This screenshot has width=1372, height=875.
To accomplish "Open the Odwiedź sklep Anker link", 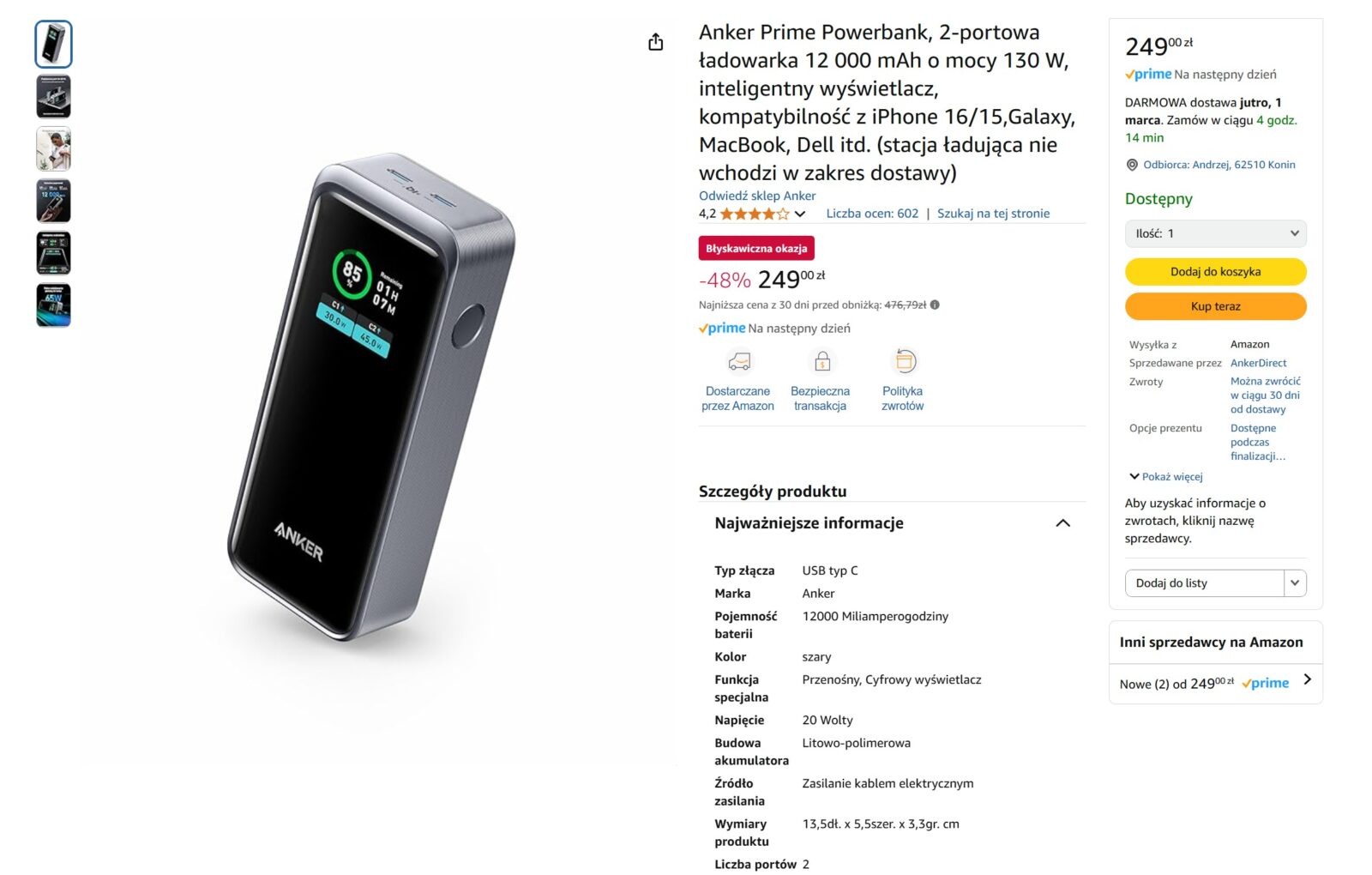I will [x=757, y=196].
